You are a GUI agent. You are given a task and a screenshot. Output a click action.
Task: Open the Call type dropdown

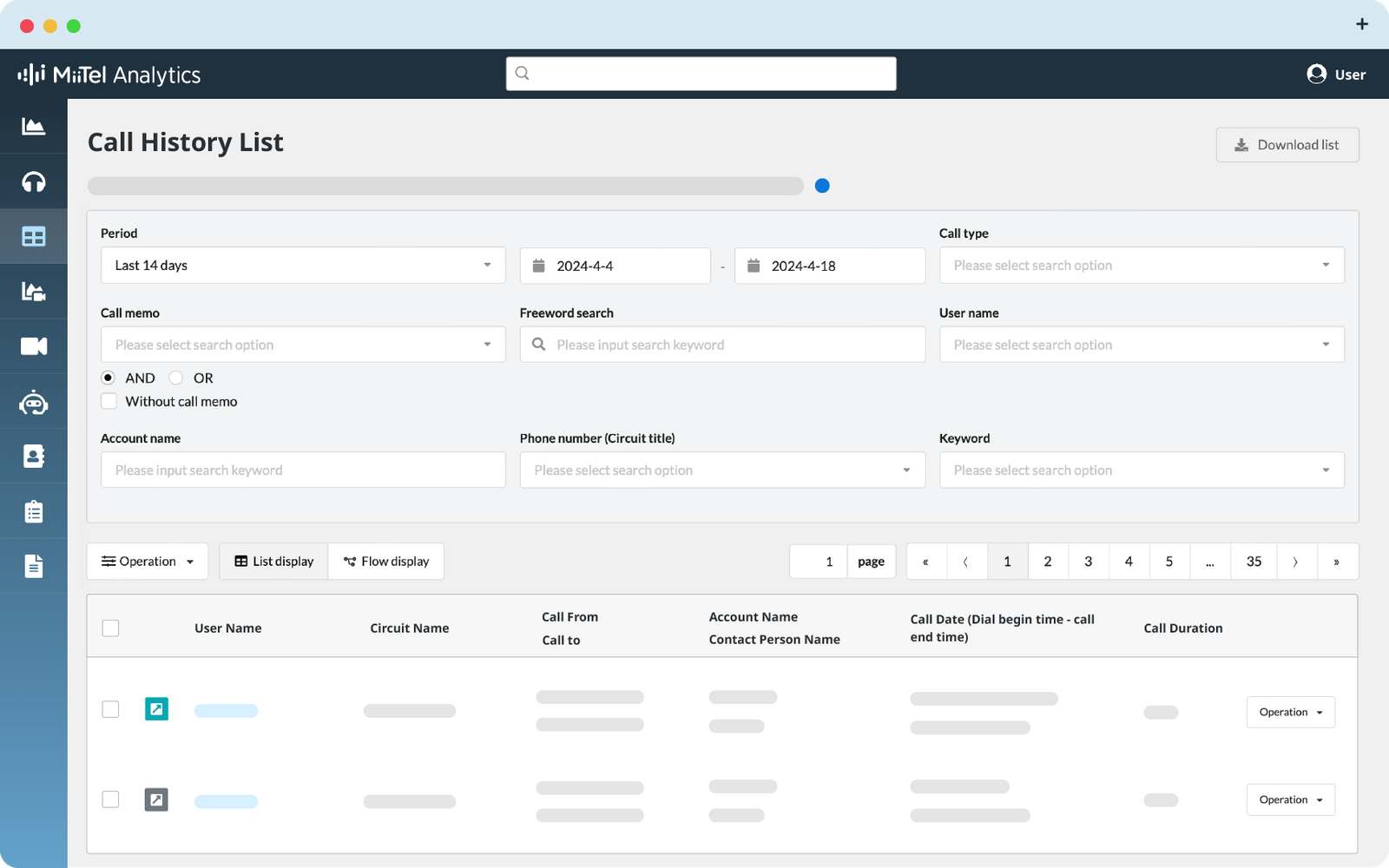pos(1141,266)
